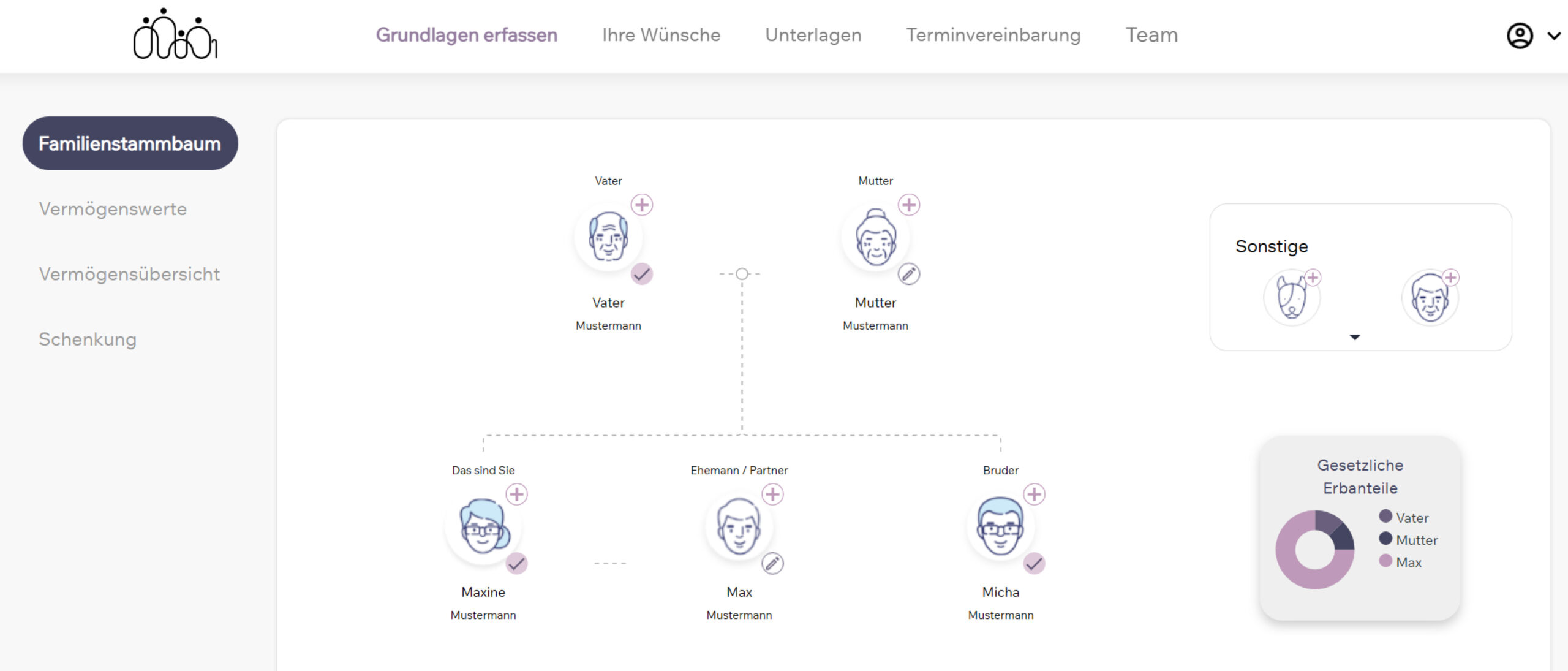Edit Max with the pencil icon
This screenshot has height=671, width=1568.
point(772,563)
